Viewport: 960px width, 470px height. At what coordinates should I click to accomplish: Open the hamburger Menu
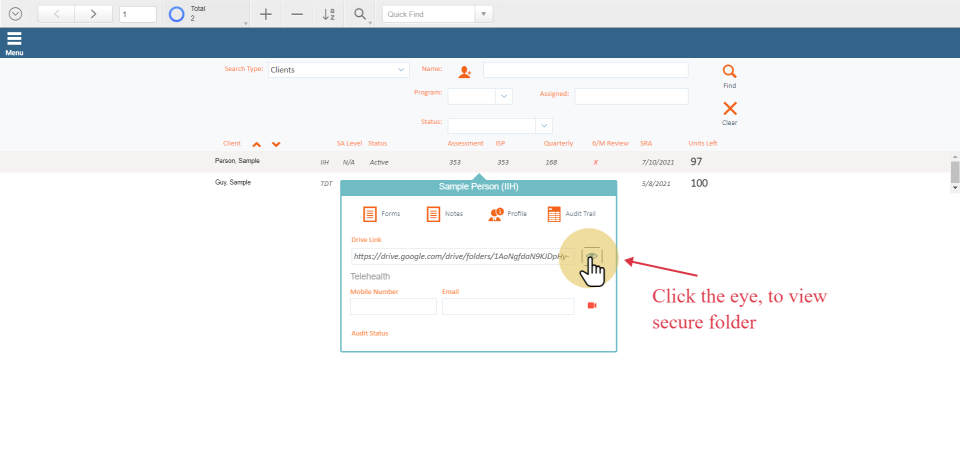(14, 42)
